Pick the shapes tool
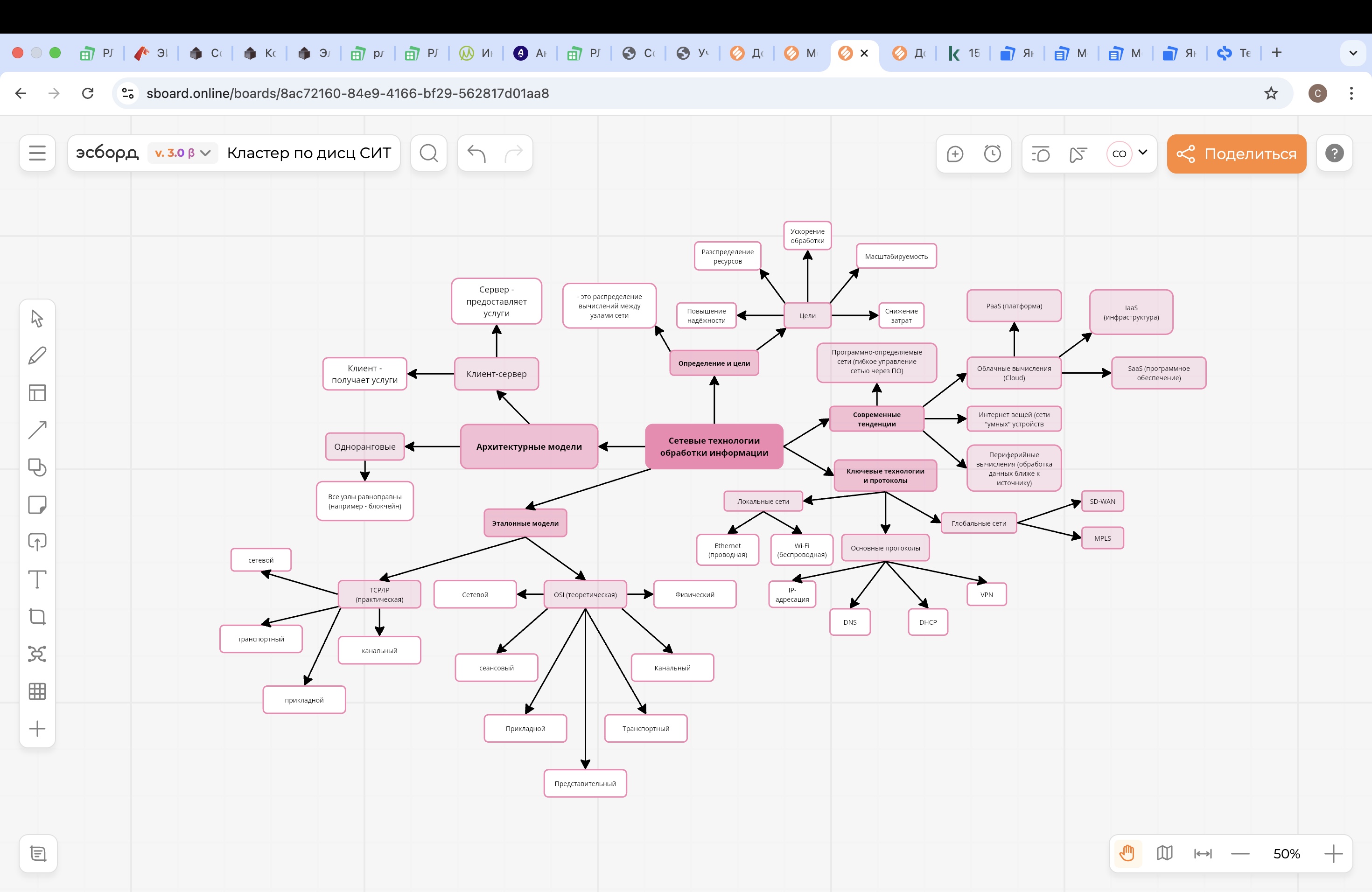 coord(37,467)
